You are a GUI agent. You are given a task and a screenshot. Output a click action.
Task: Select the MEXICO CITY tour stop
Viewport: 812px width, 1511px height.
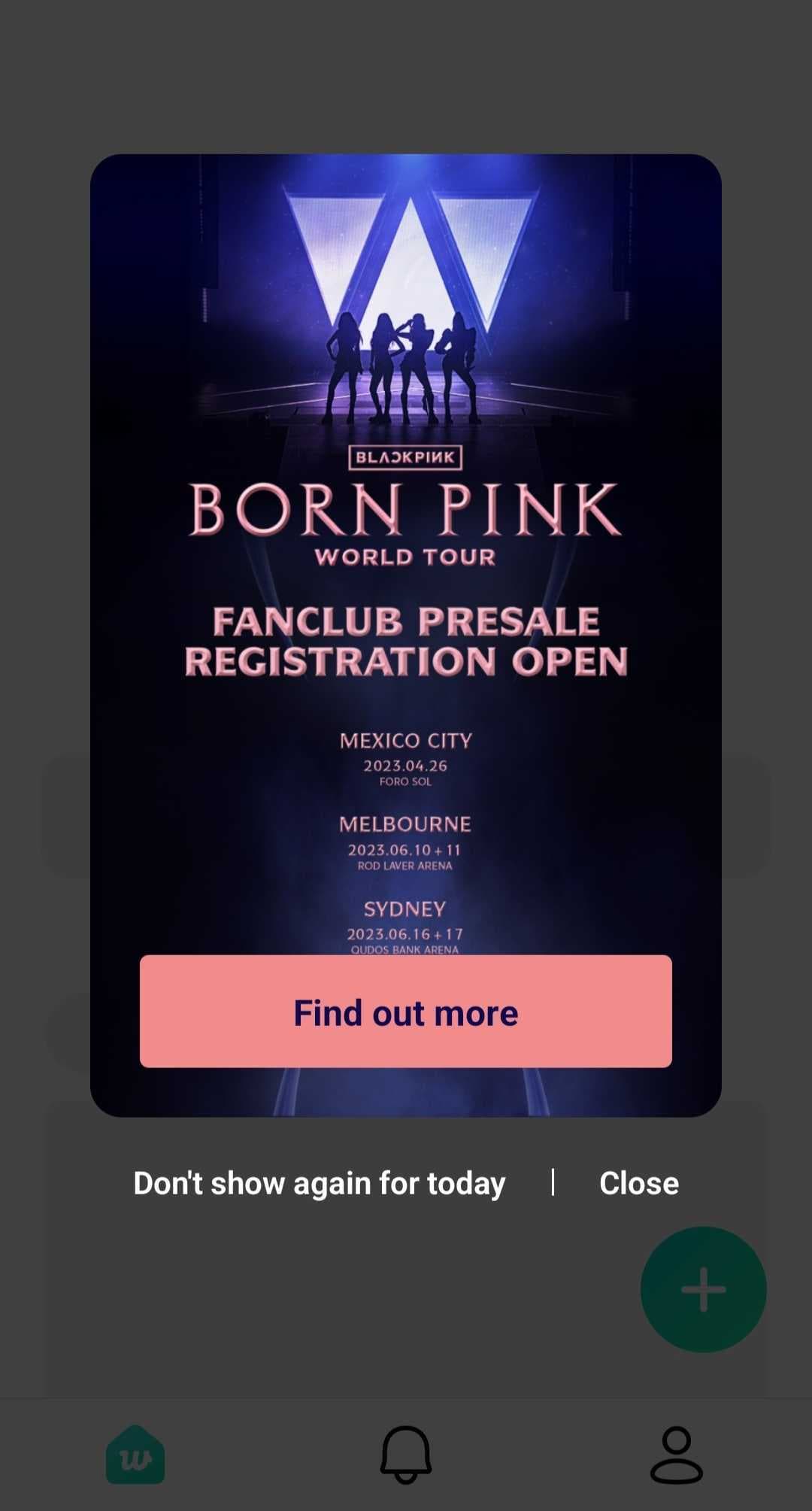pyautogui.click(x=405, y=741)
